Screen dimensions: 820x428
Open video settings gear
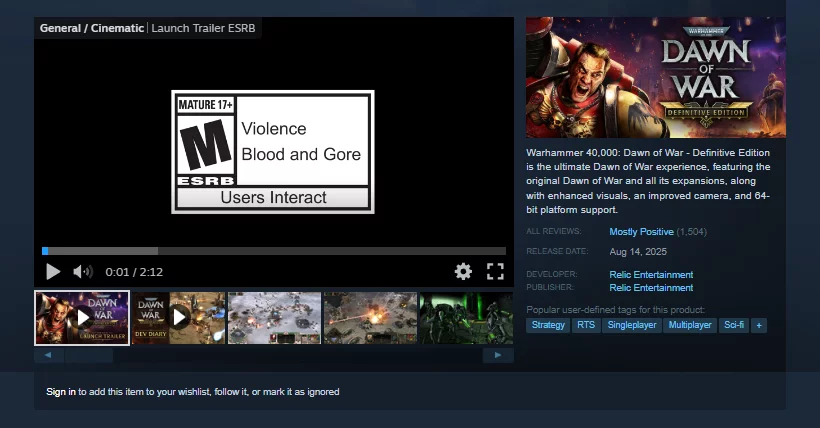coord(463,271)
